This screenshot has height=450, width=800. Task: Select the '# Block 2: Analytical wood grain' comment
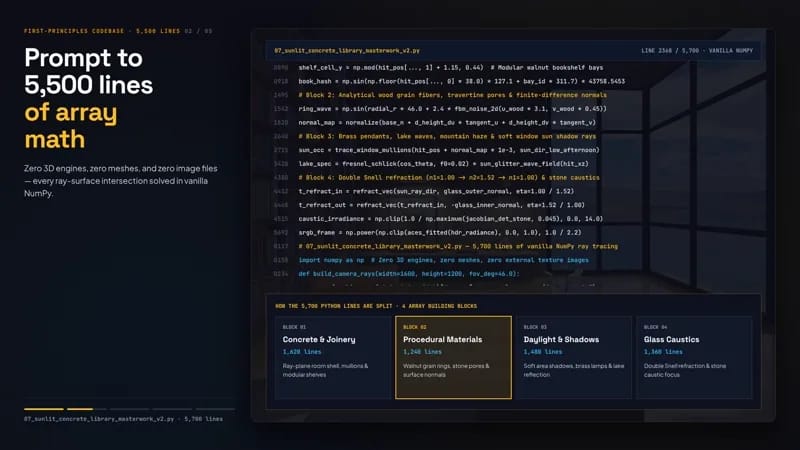pos(453,95)
